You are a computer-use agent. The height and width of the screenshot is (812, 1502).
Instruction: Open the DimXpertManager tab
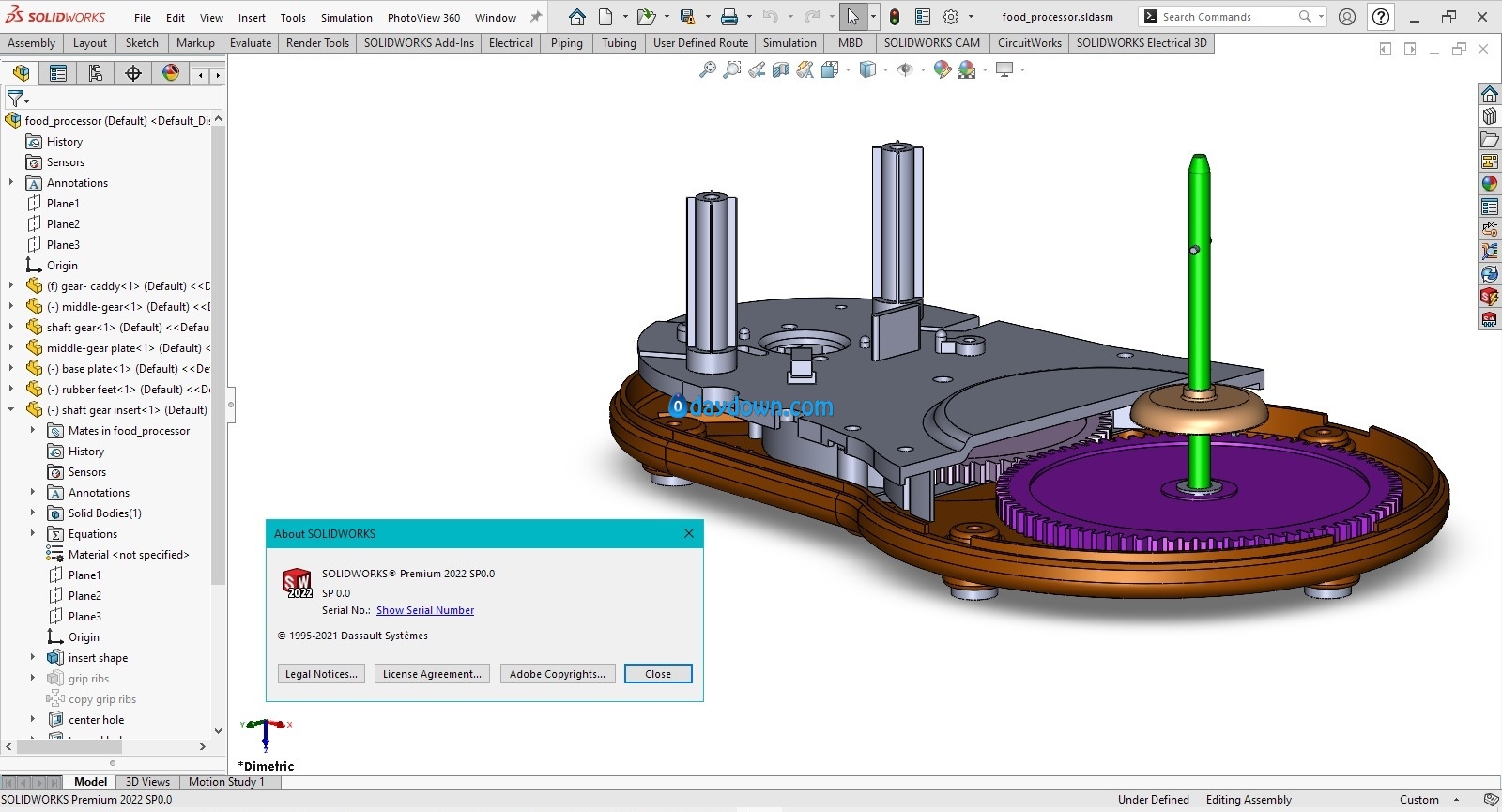(133, 73)
